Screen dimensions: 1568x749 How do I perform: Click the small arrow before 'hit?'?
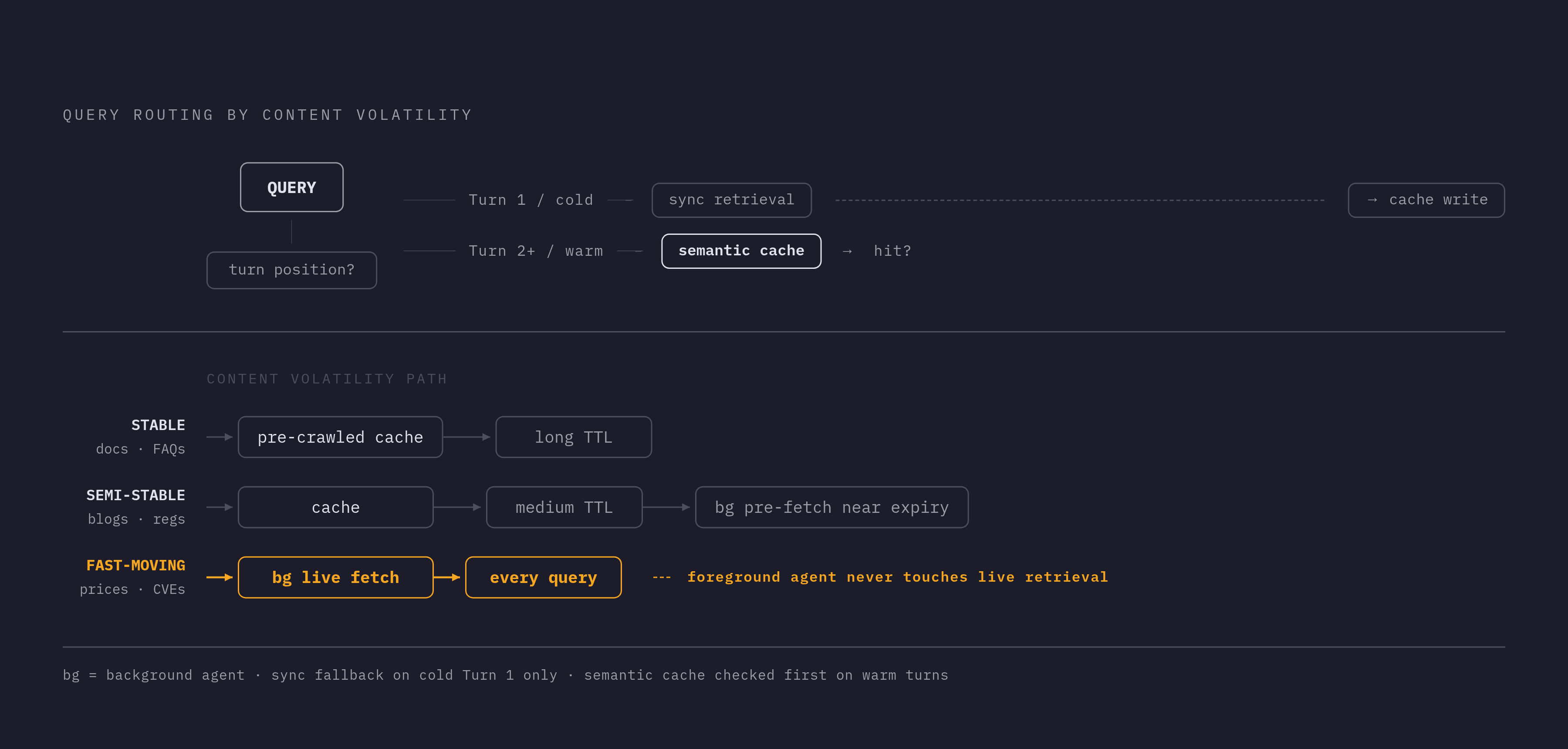[x=847, y=251]
